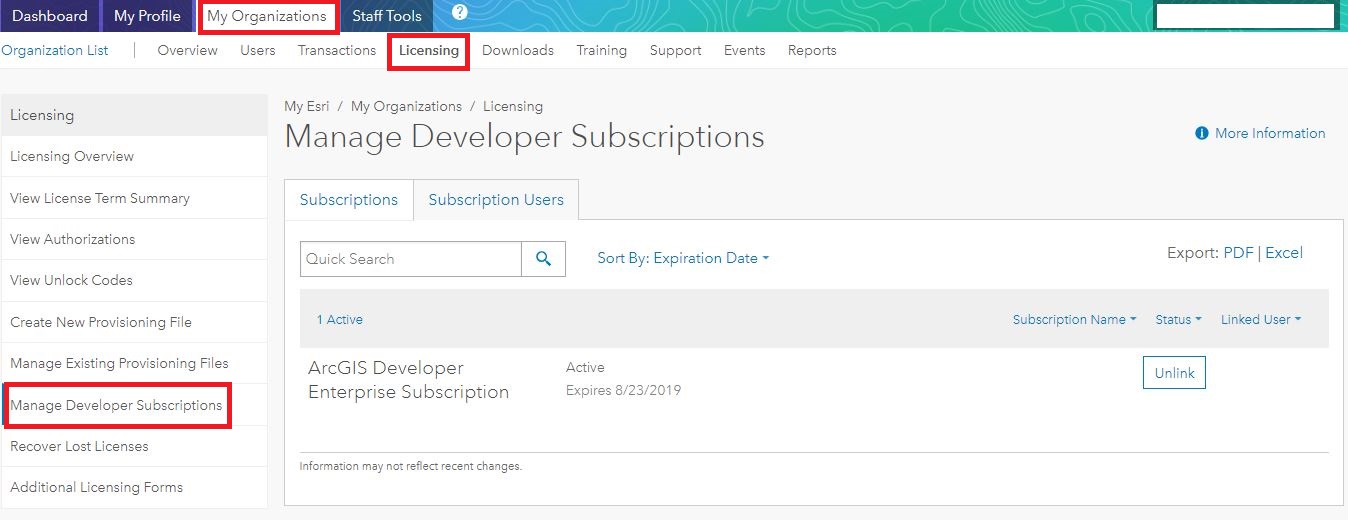Open the Dashboard tab

(50, 16)
